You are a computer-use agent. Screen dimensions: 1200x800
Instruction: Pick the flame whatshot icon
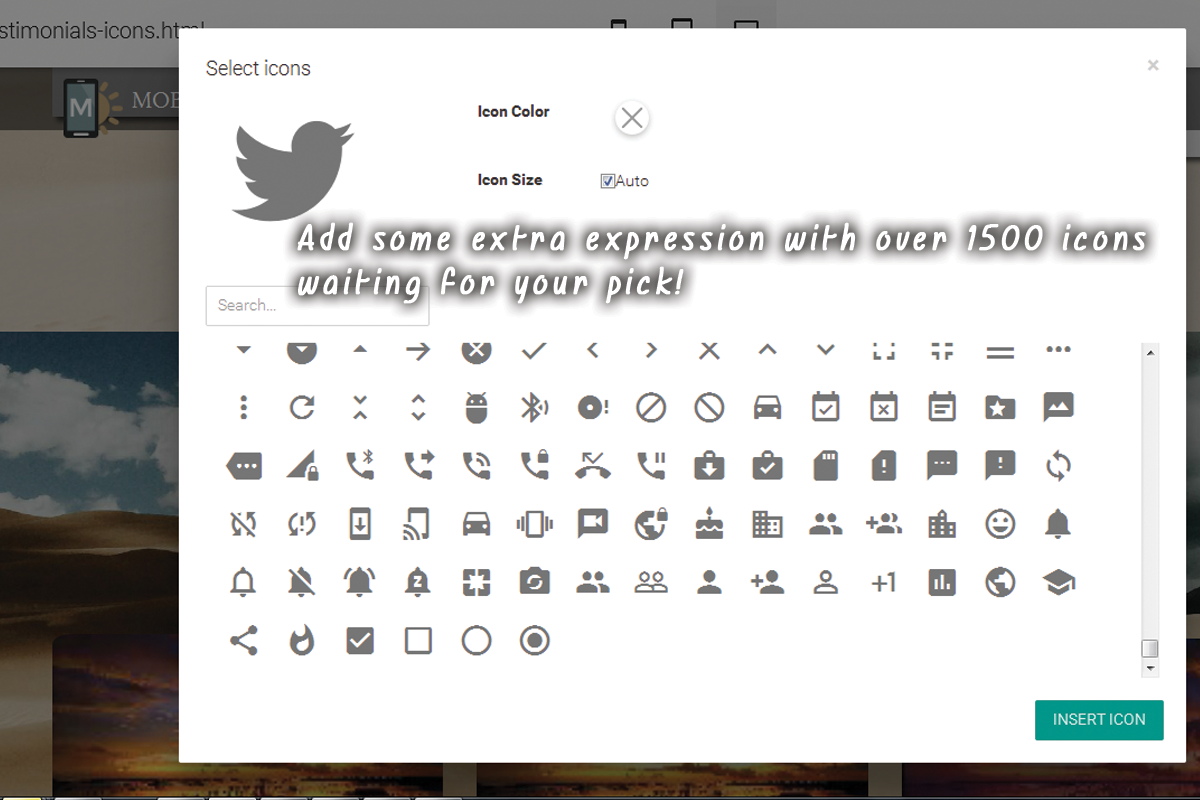point(301,640)
